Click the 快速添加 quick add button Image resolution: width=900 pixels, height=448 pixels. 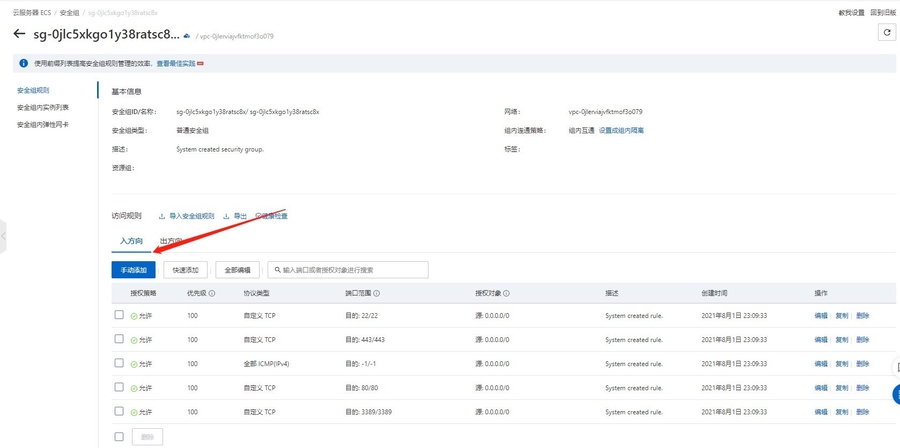[x=185, y=270]
